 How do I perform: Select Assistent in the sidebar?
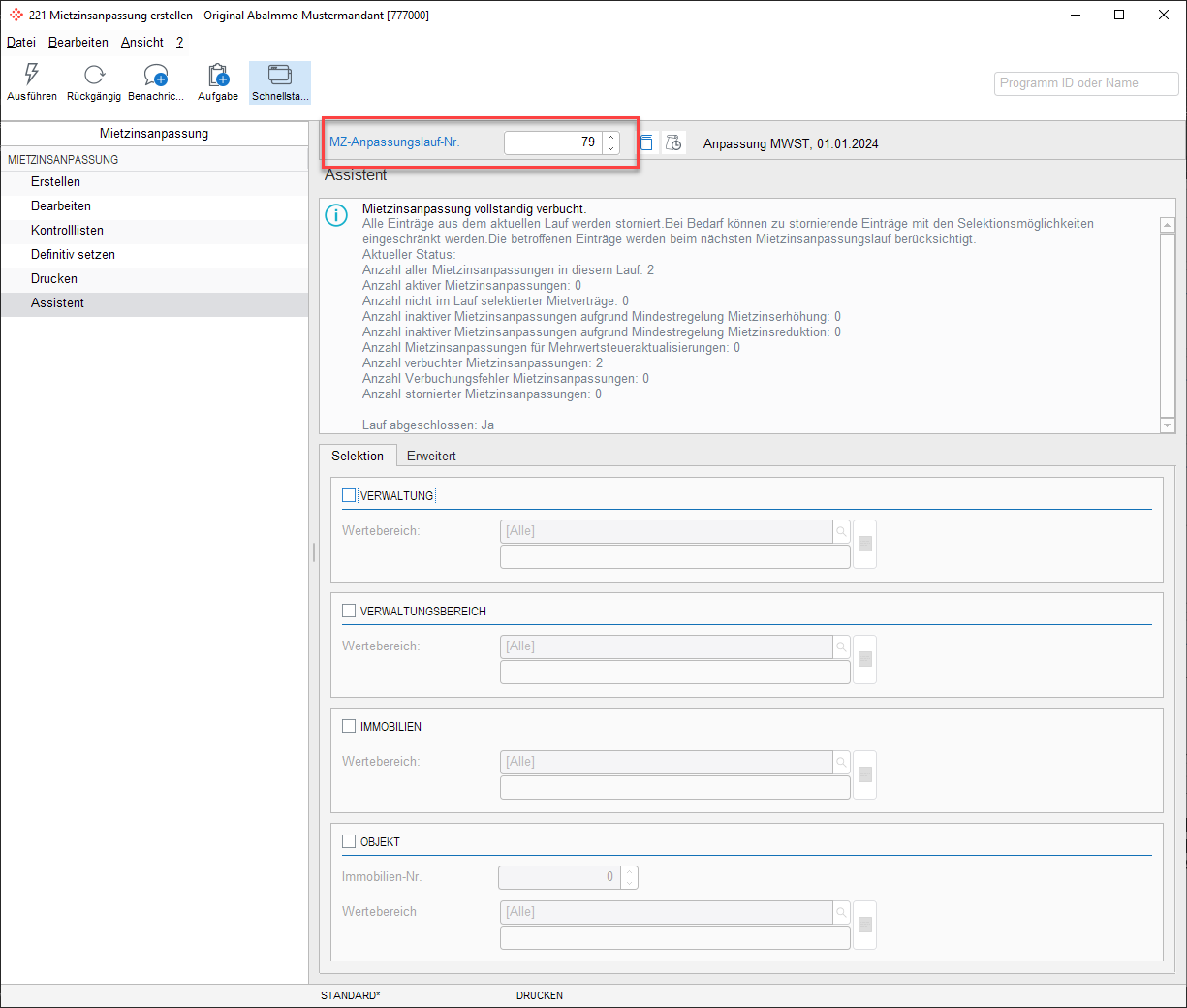pyautogui.click(x=154, y=302)
